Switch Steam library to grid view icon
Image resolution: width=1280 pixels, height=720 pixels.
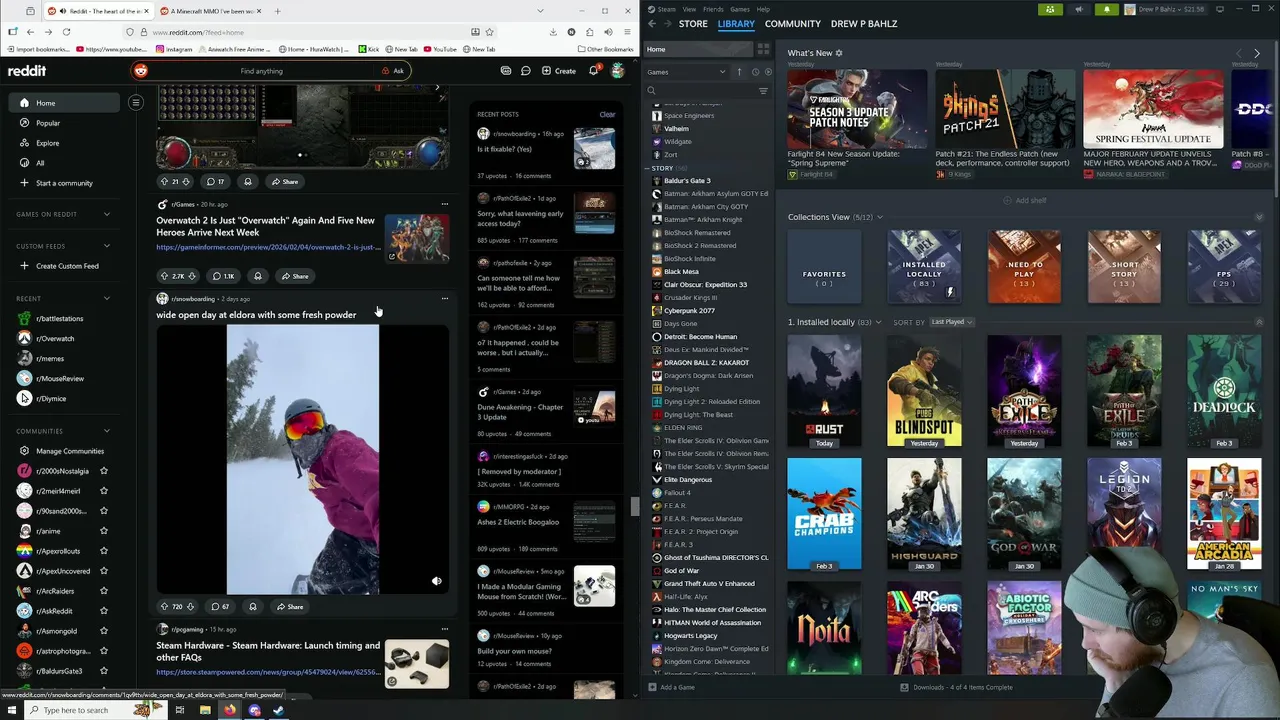click(x=763, y=49)
